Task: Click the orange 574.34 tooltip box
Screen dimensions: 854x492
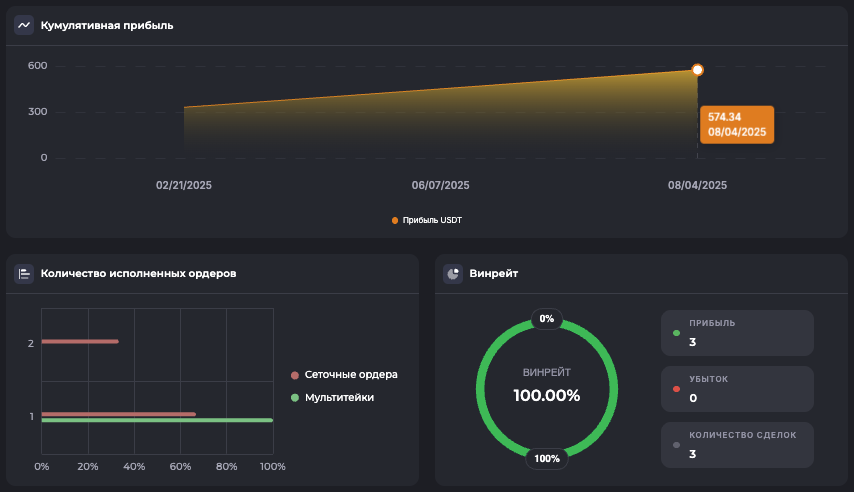Action: tap(736, 124)
